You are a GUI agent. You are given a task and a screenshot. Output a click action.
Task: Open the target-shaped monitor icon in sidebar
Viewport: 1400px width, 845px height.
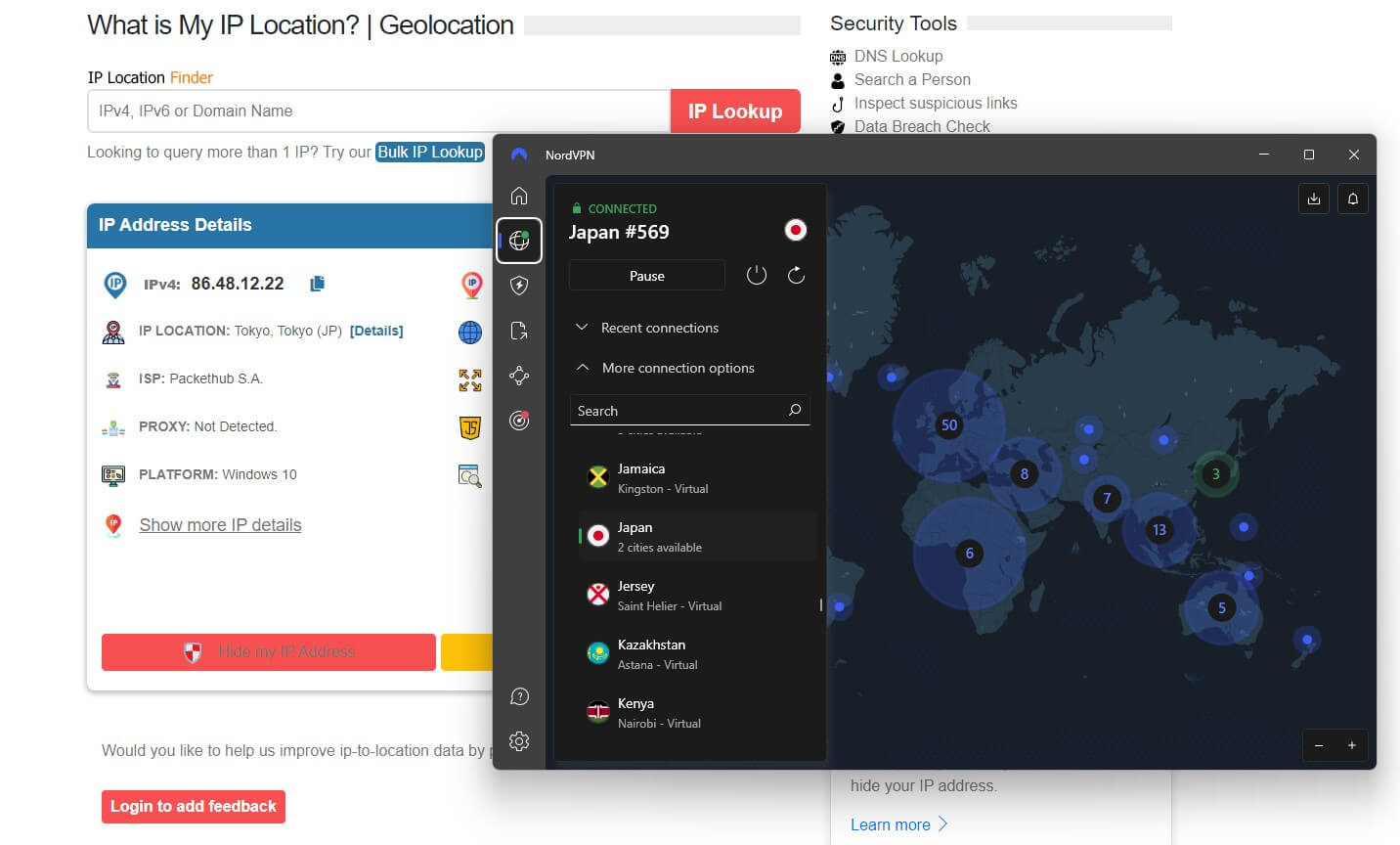tap(519, 421)
